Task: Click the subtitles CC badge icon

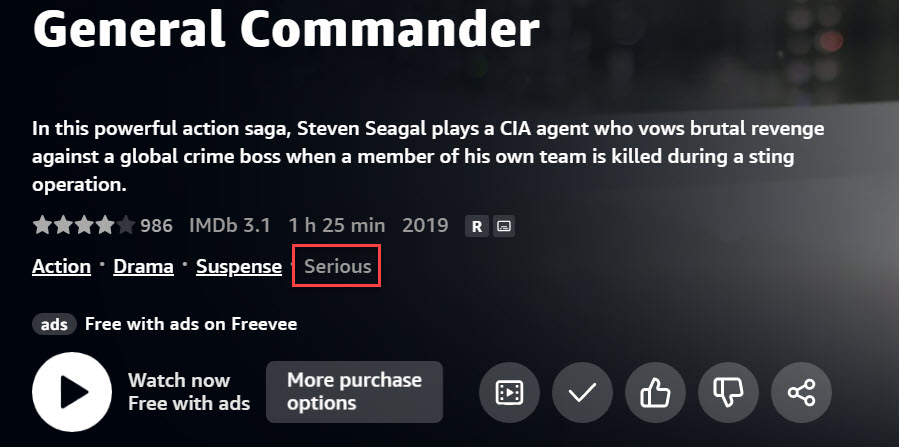Action: coord(504,227)
